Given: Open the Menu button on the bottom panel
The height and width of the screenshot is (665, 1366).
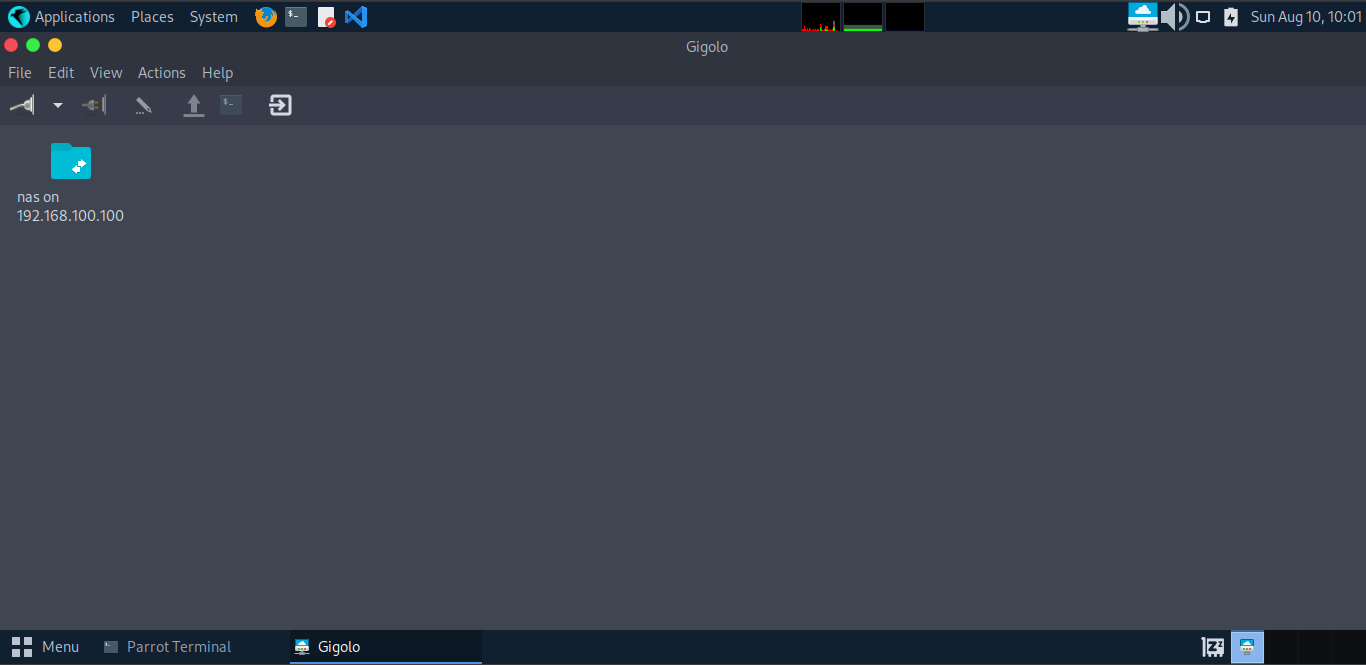Looking at the screenshot, I should click(x=45, y=646).
